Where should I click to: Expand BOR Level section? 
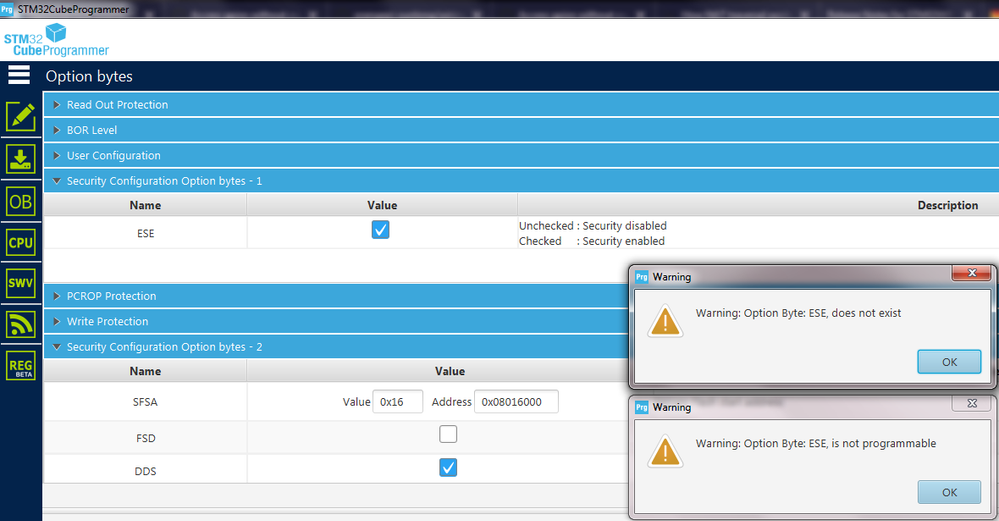click(521, 130)
